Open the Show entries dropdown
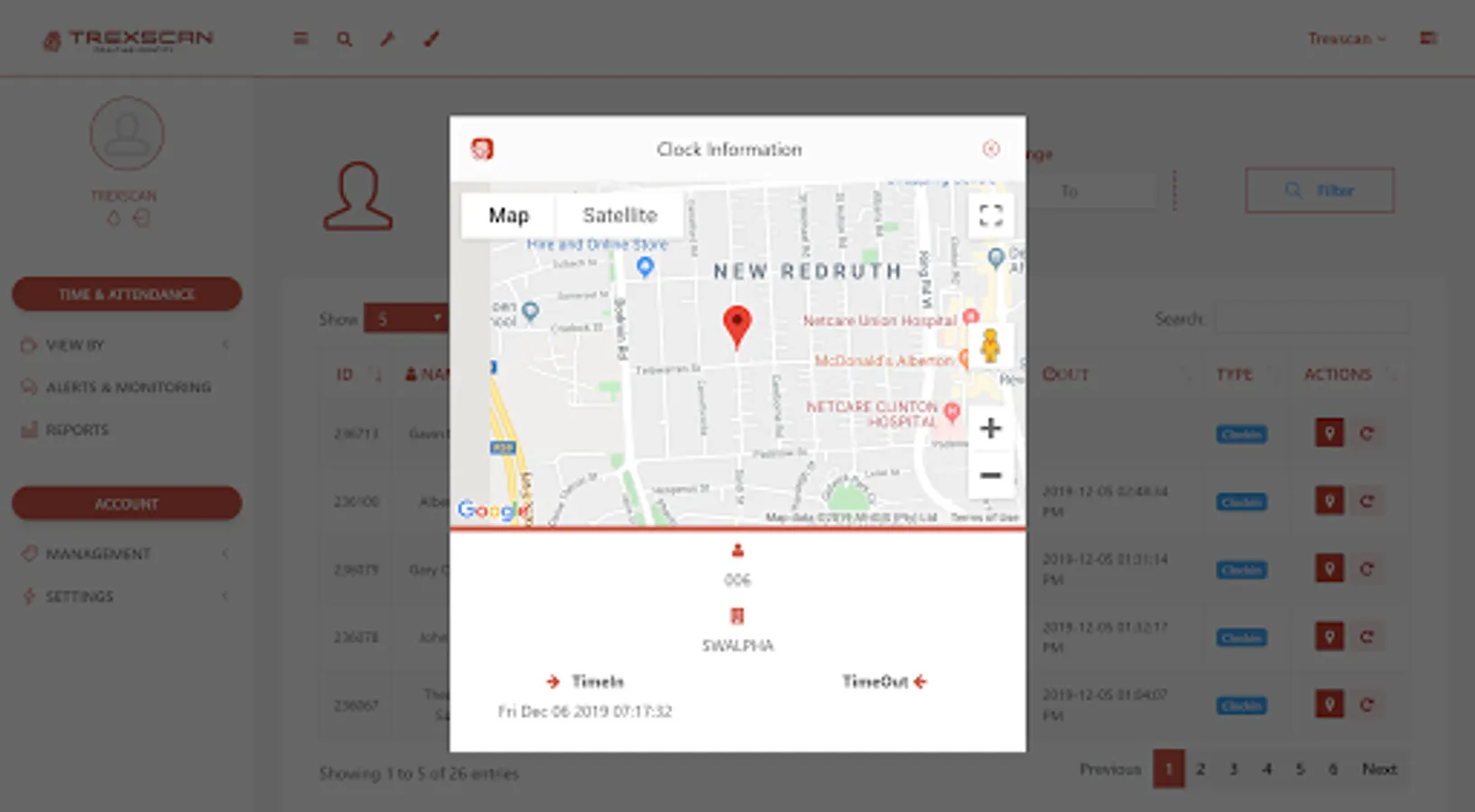Viewport: 1475px width, 812px height. click(407, 318)
